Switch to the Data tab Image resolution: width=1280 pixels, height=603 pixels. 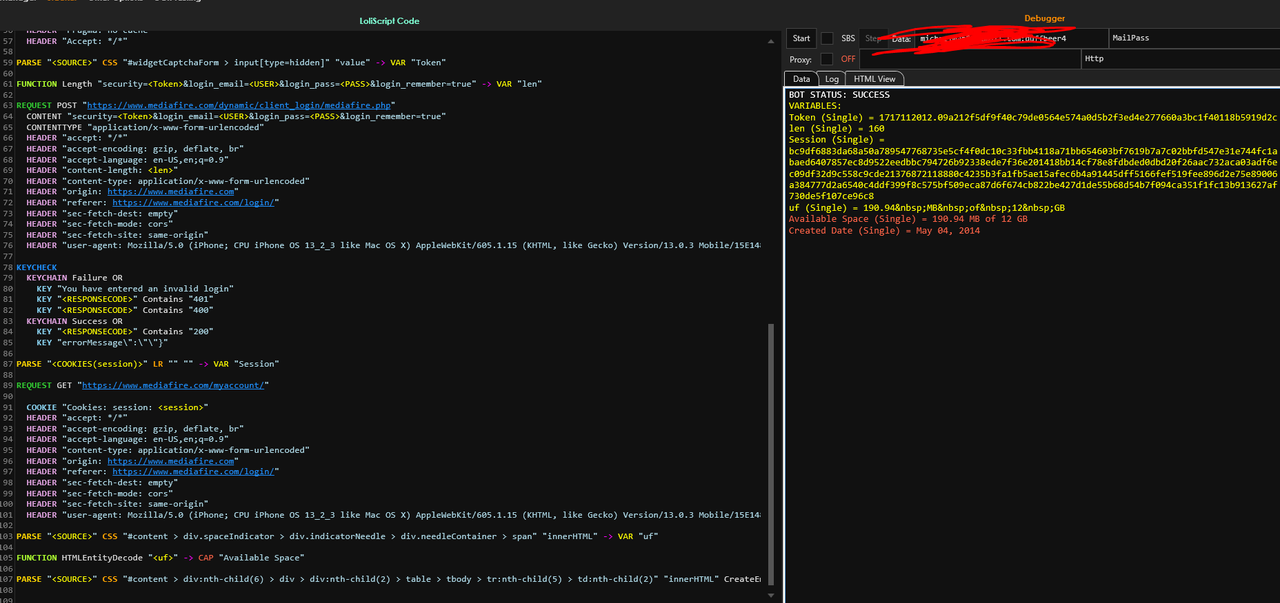tap(801, 78)
